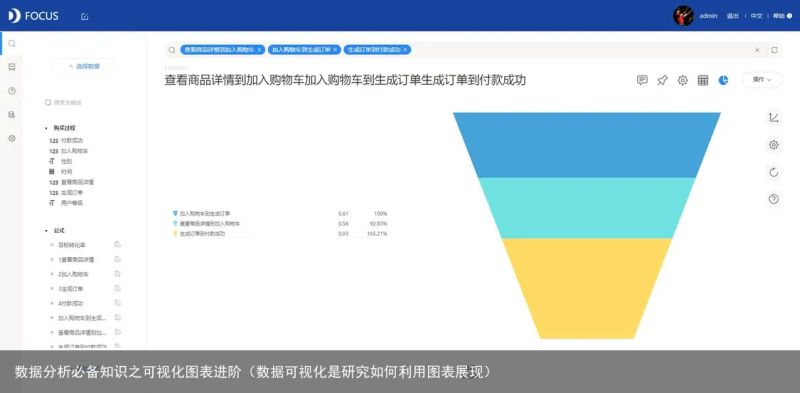
Task: Remove the 生成订单到付款成功 search tag
Action: point(405,50)
